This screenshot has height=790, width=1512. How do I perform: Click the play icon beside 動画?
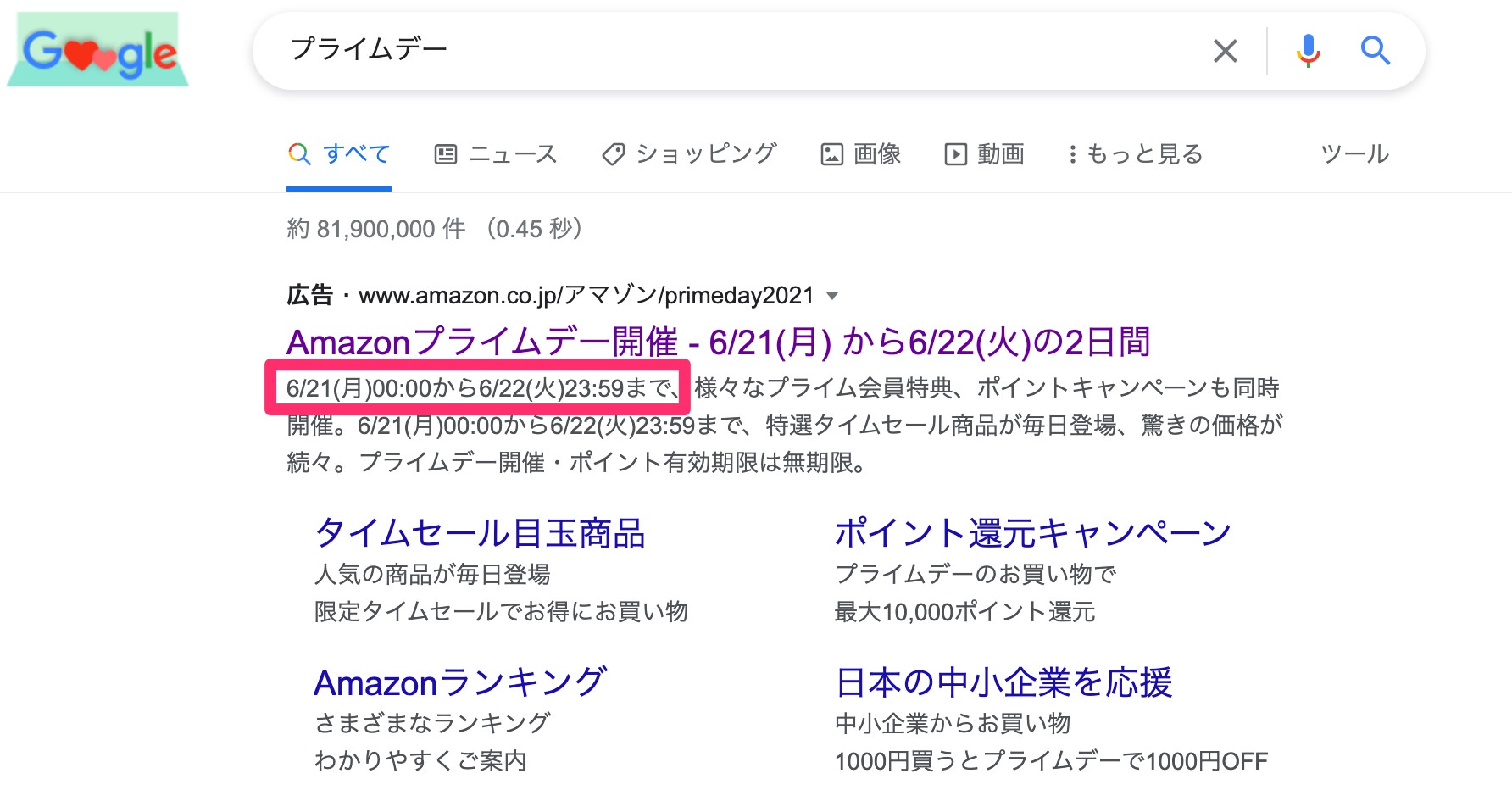[956, 154]
